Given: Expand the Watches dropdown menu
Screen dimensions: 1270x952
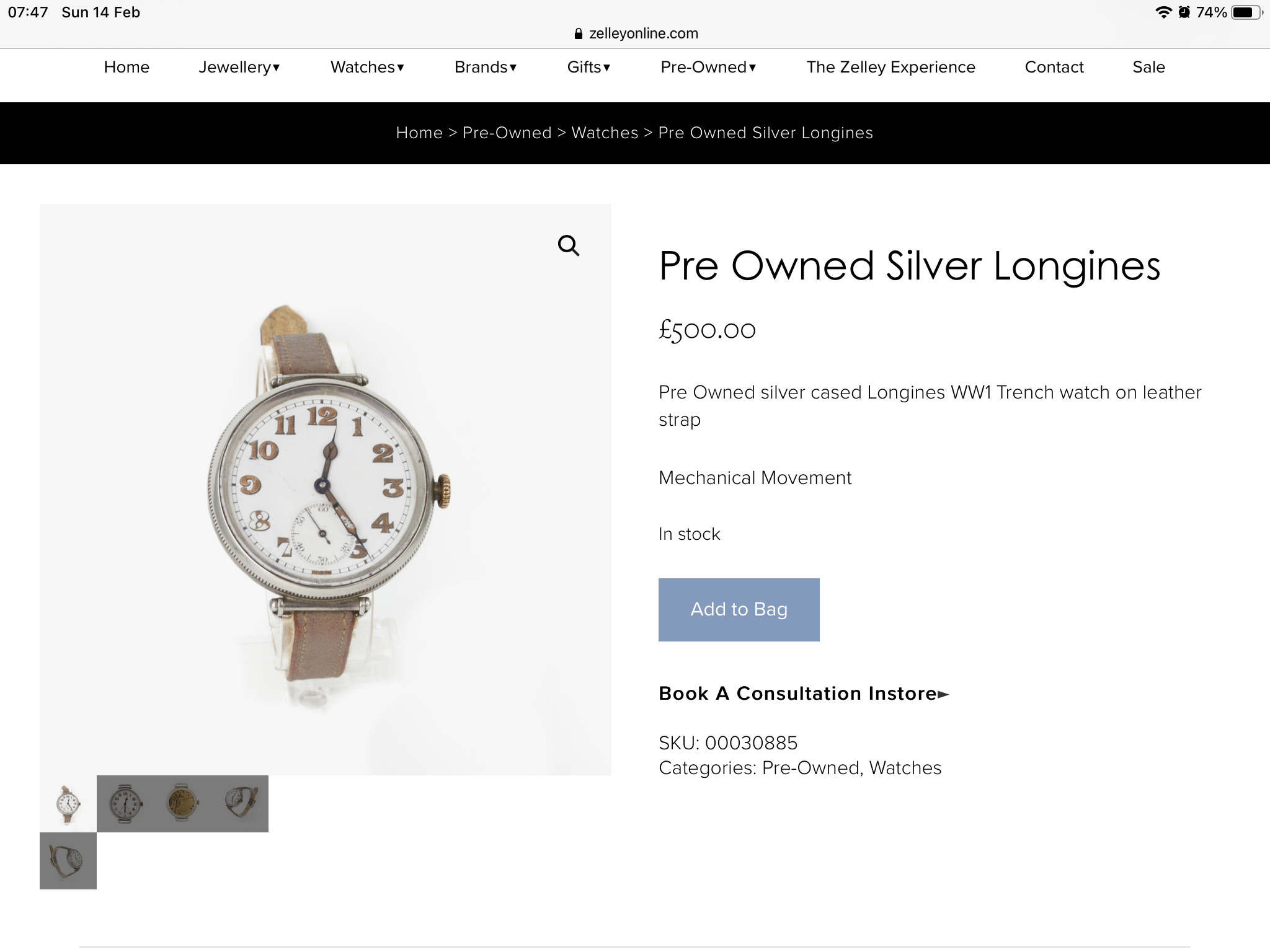Looking at the screenshot, I should 367,67.
